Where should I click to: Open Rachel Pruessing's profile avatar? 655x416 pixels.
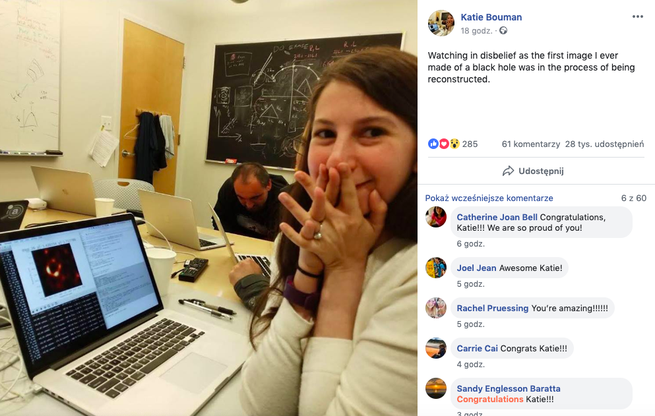[436, 308]
